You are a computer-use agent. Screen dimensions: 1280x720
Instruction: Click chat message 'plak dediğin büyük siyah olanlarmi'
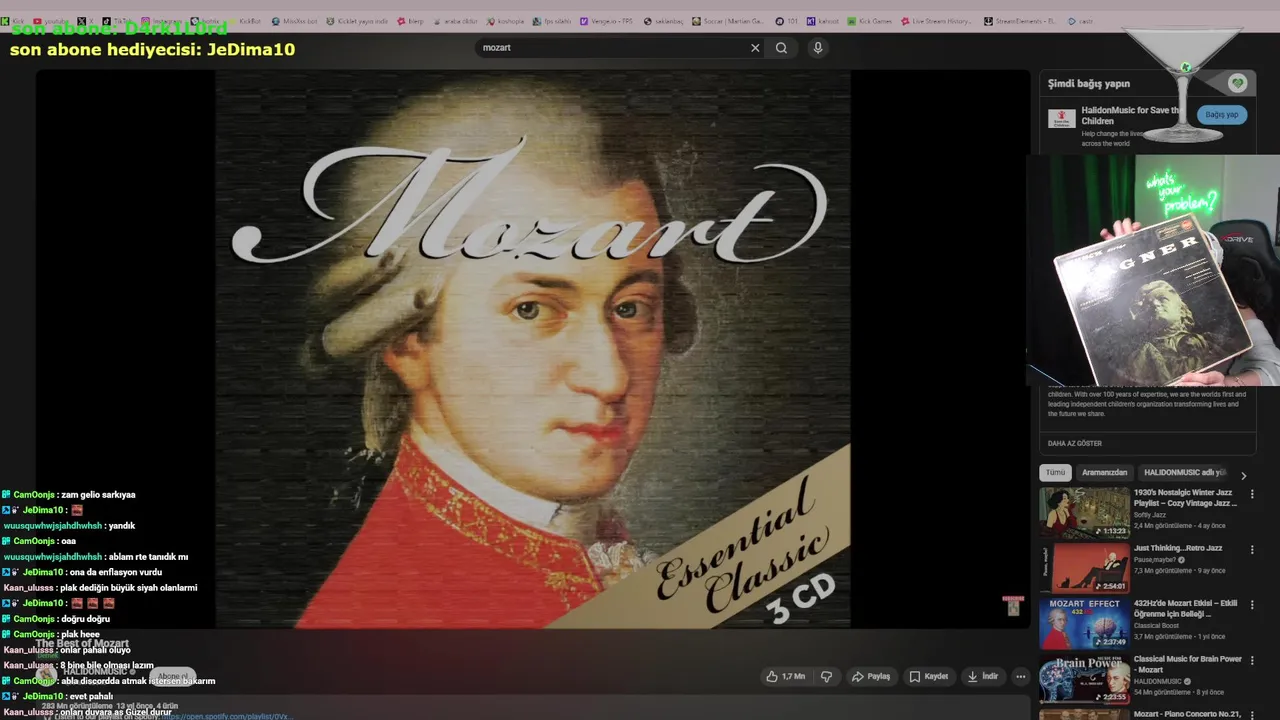128,588
